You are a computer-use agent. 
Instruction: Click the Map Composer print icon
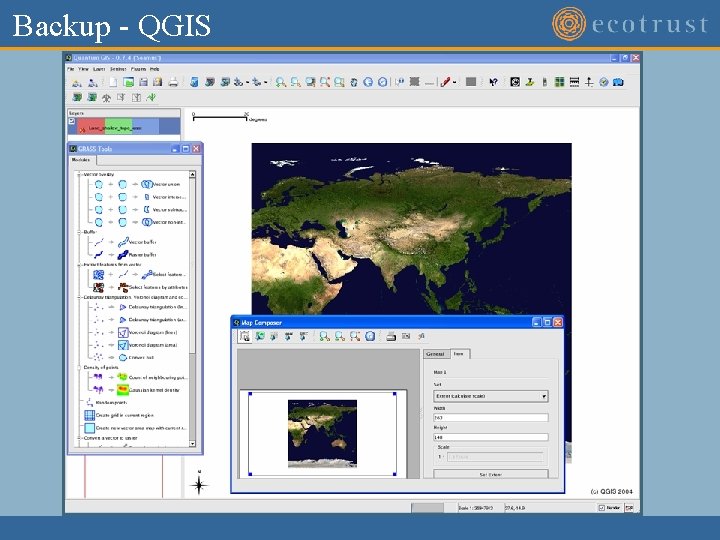tap(391, 336)
